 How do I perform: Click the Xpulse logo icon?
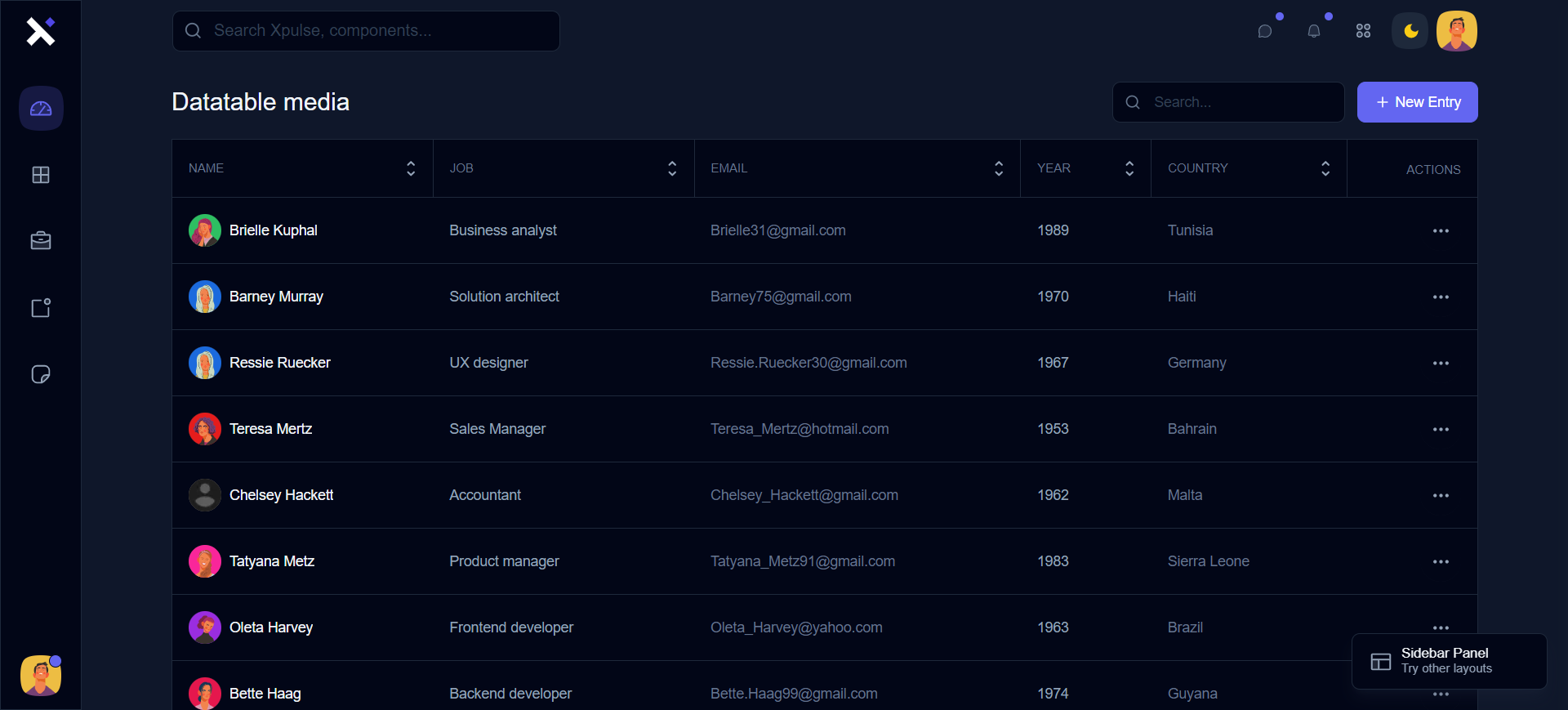pos(40,31)
